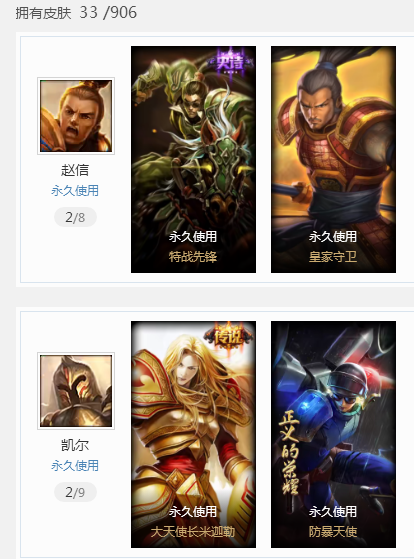This screenshot has height=559, width=414.
Task: Open the 特战先锋 skin card
Action: click(193, 159)
